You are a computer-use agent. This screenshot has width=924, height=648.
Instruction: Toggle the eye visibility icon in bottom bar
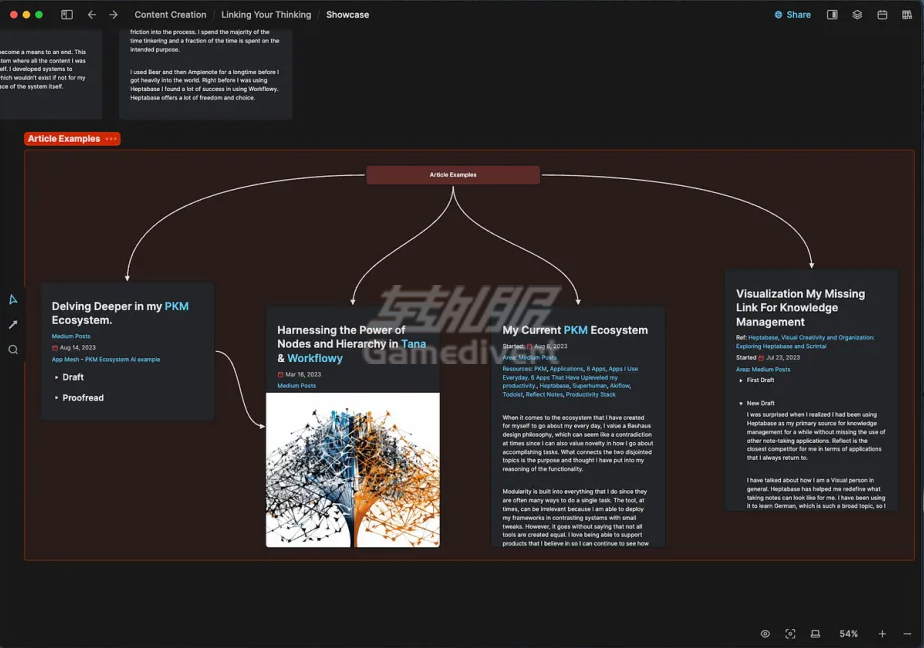click(765, 634)
